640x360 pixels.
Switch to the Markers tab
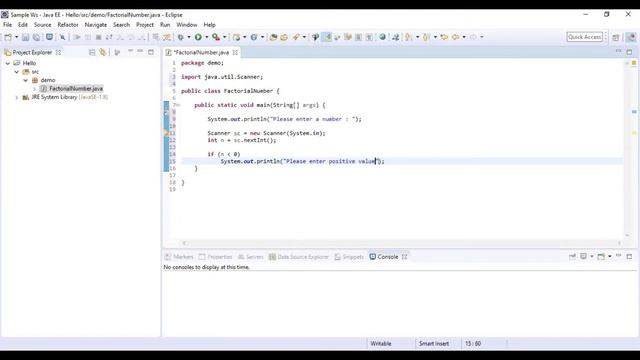click(179, 257)
